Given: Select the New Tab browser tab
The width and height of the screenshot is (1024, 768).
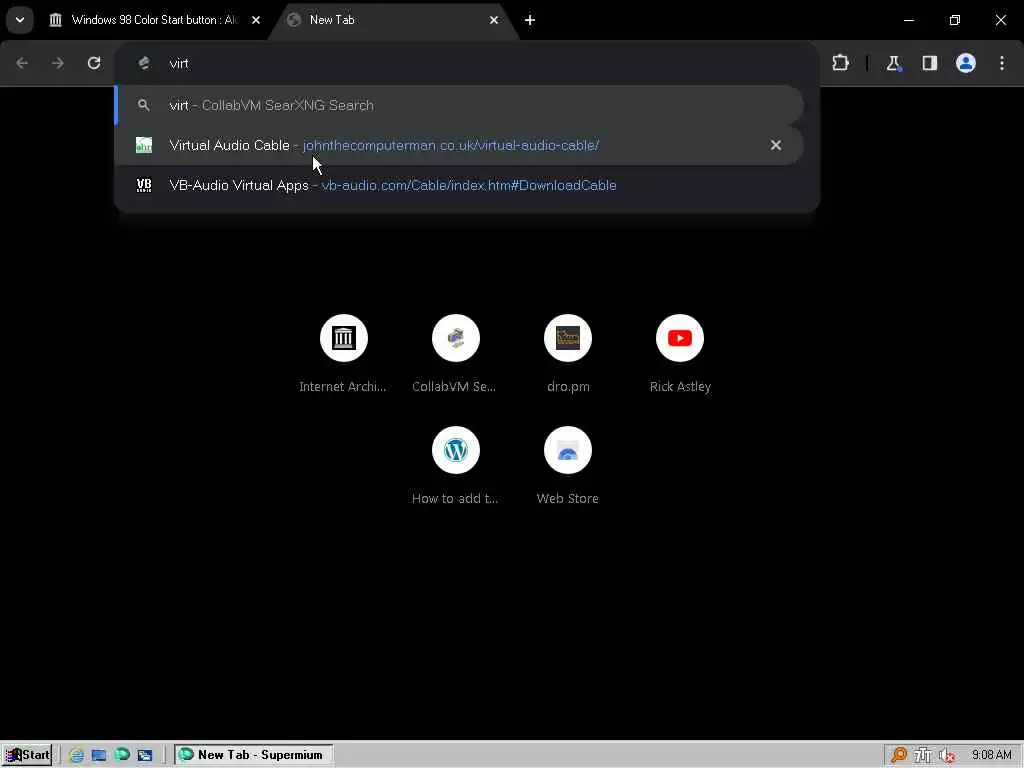Looking at the screenshot, I should tap(393, 20).
